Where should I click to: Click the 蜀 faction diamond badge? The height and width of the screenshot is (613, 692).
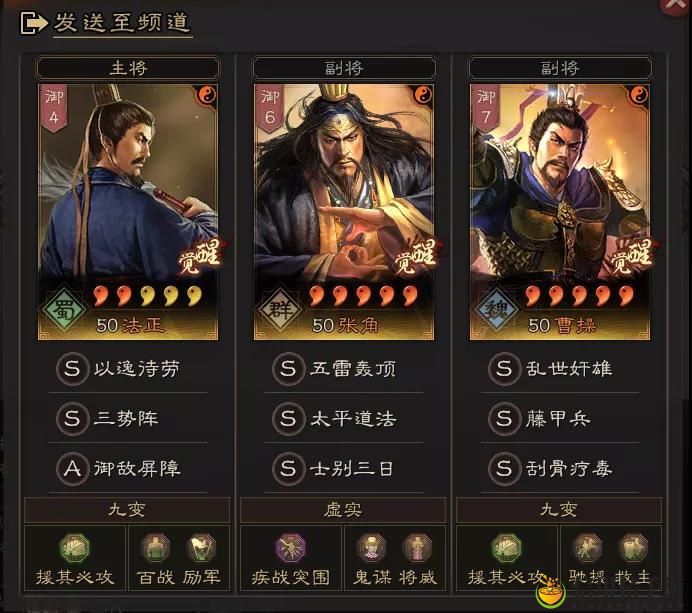[x=64, y=310]
